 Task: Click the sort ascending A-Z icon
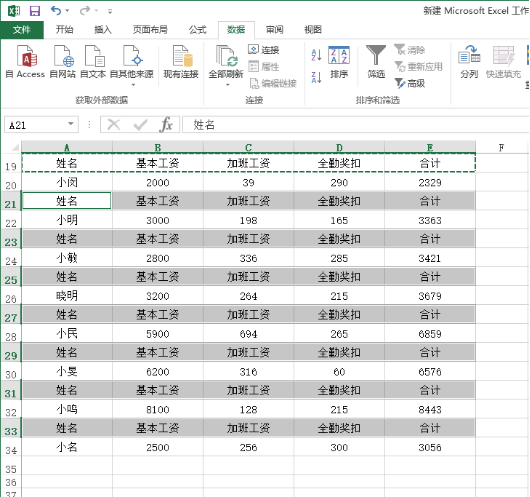click(x=316, y=55)
